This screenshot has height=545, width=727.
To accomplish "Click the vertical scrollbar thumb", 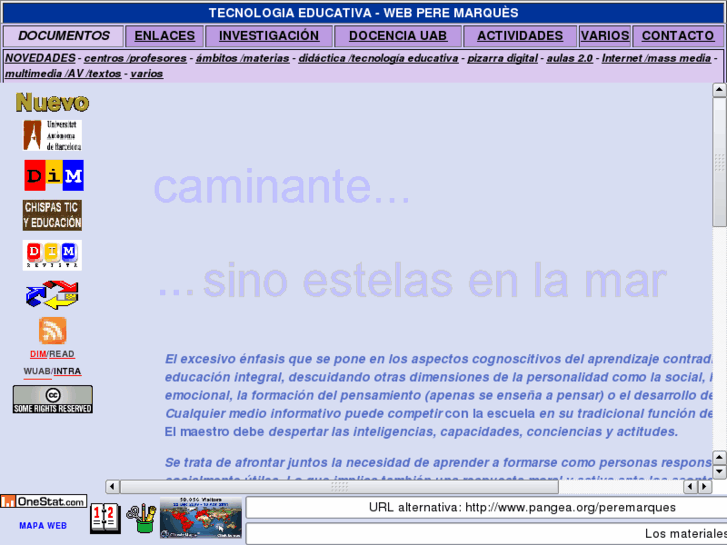I will tap(719, 161).
